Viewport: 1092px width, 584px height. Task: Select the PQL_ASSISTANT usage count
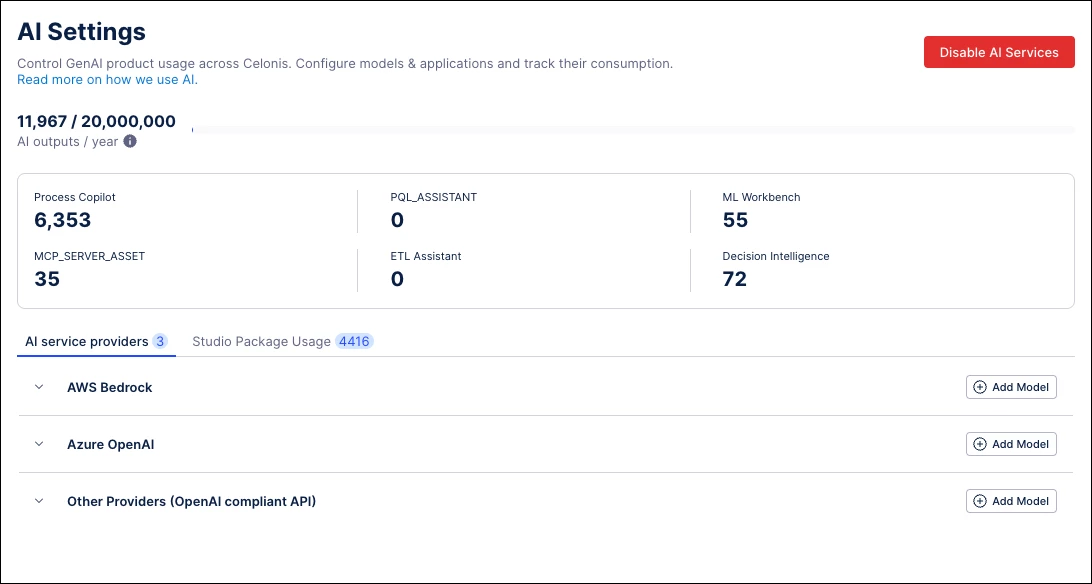coord(397,220)
